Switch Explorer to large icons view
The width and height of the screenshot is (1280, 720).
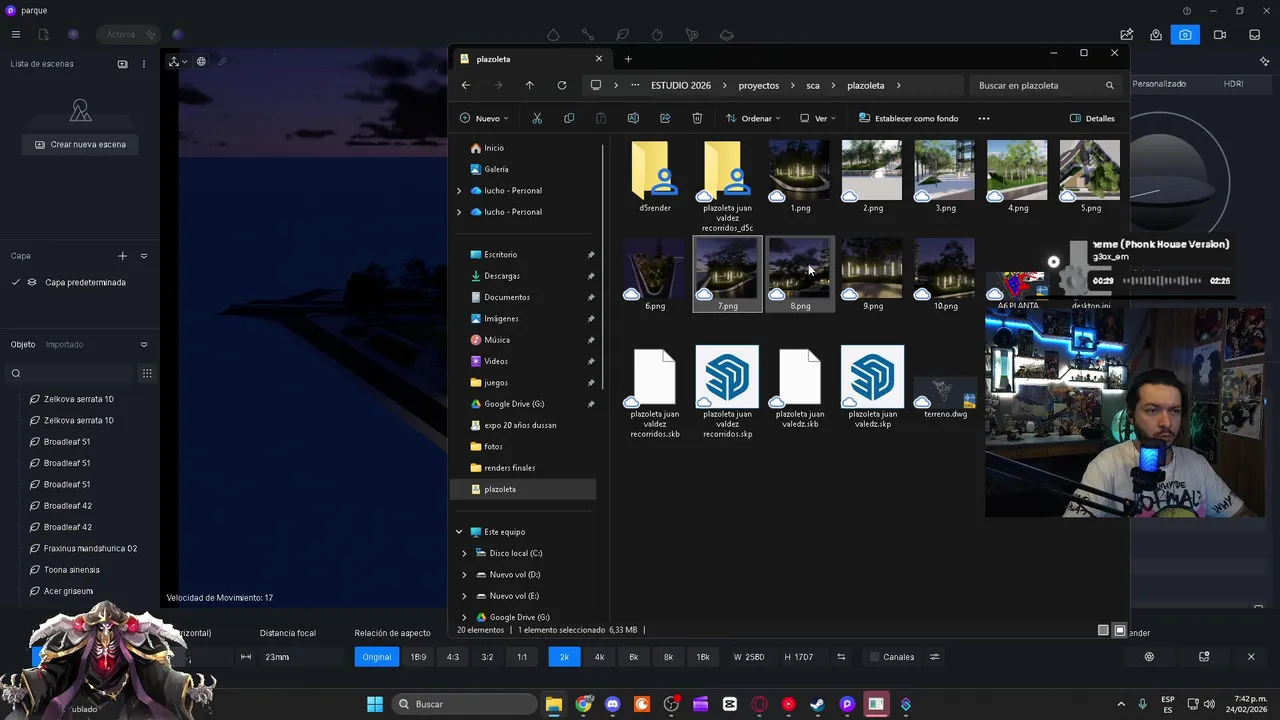(x=1120, y=630)
